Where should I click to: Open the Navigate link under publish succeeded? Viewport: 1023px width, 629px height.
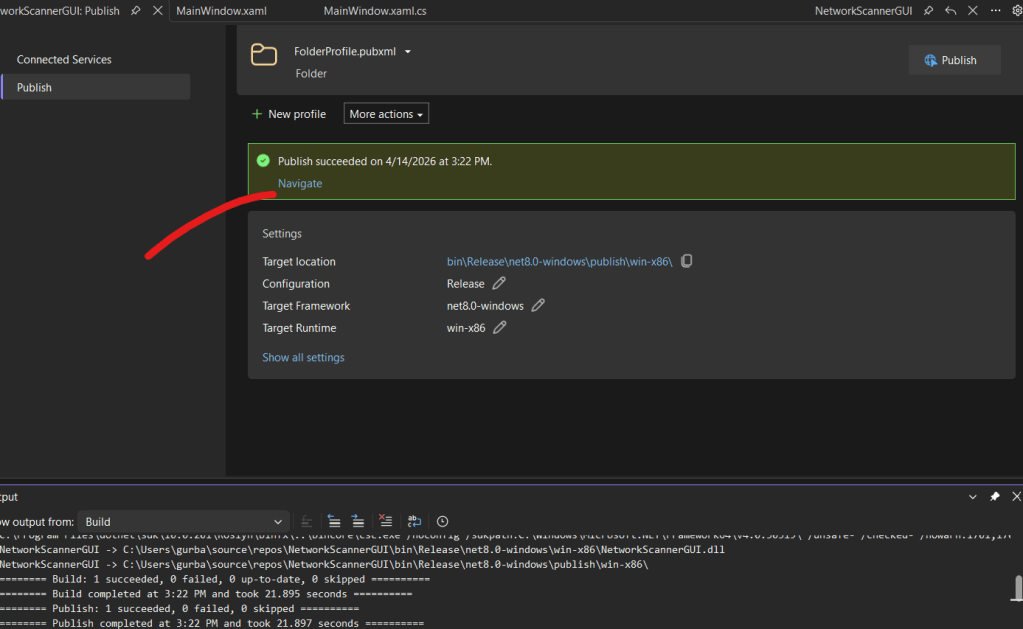pos(300,184)
